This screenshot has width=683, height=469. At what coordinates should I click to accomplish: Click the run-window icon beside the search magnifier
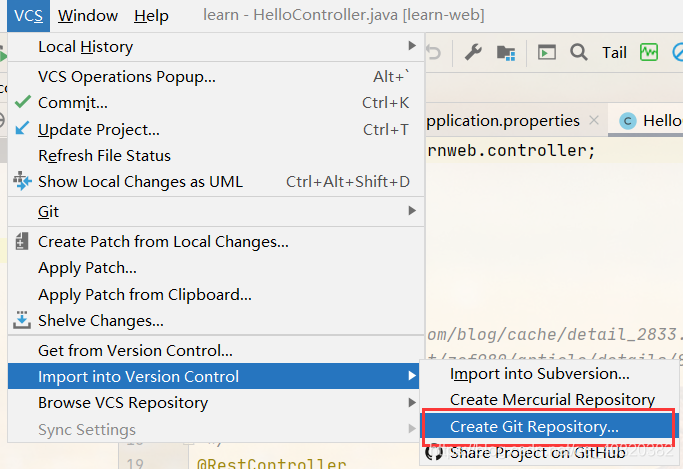coord(546,53)
